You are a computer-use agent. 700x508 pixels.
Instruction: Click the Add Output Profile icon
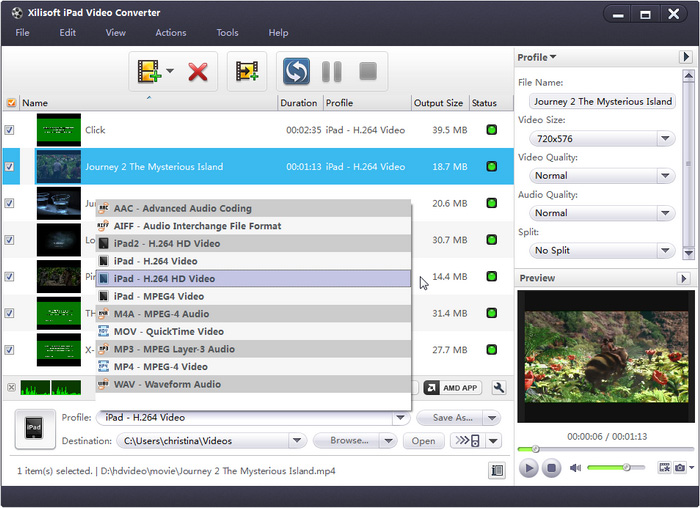pos(246,71)
